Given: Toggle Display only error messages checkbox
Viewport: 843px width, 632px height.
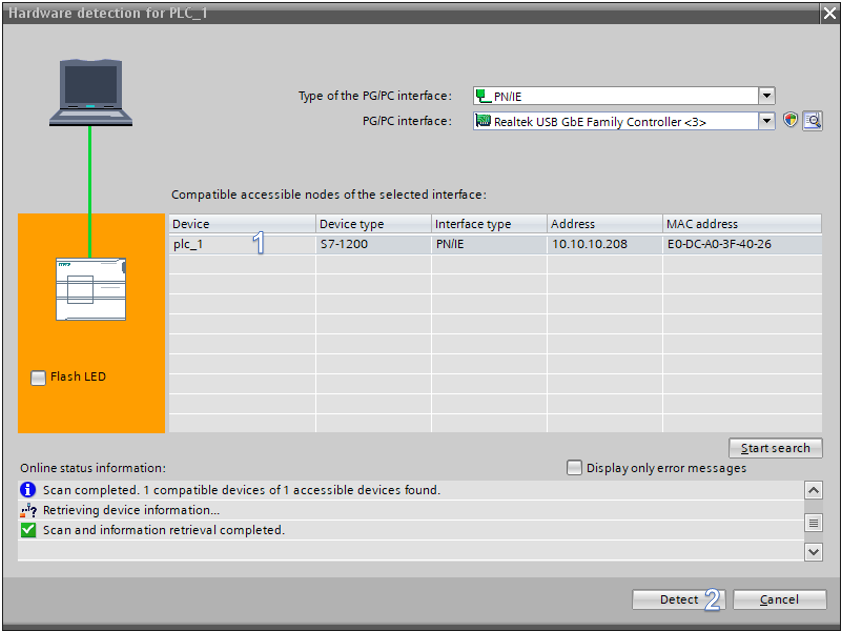Looking at the screenshot, I should pyautogui.click(x=574, y=468).
